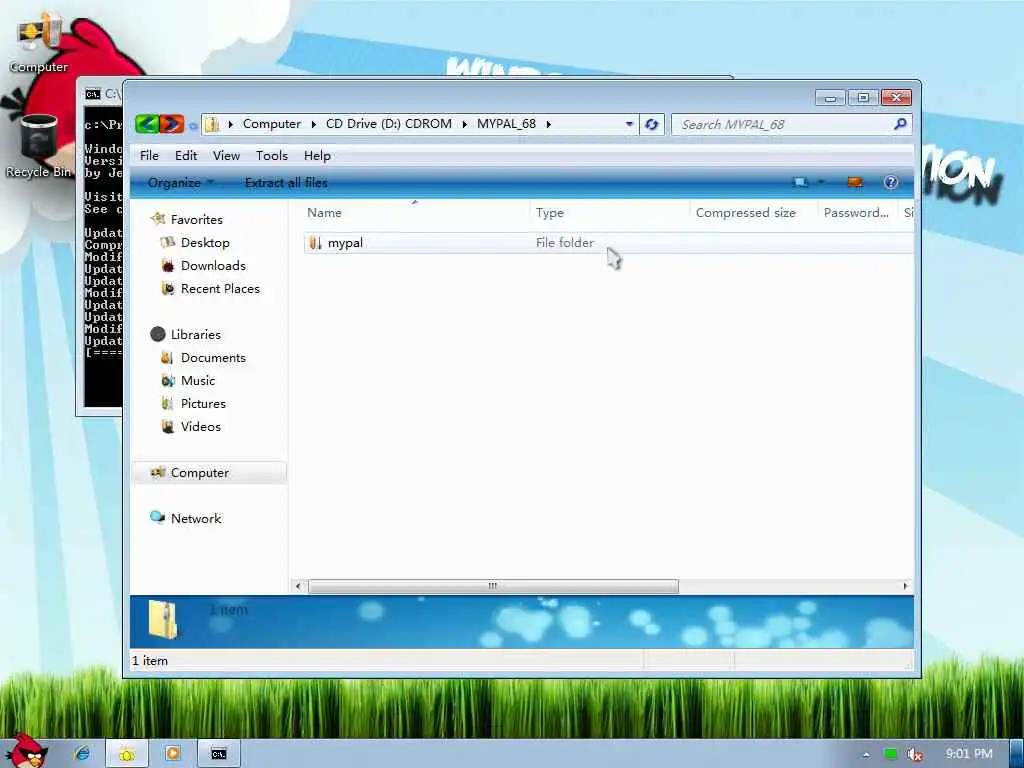
Task: Expand the arrow after MYPAL_68 in the breadcrumb
Action: [x=549, y=124]
